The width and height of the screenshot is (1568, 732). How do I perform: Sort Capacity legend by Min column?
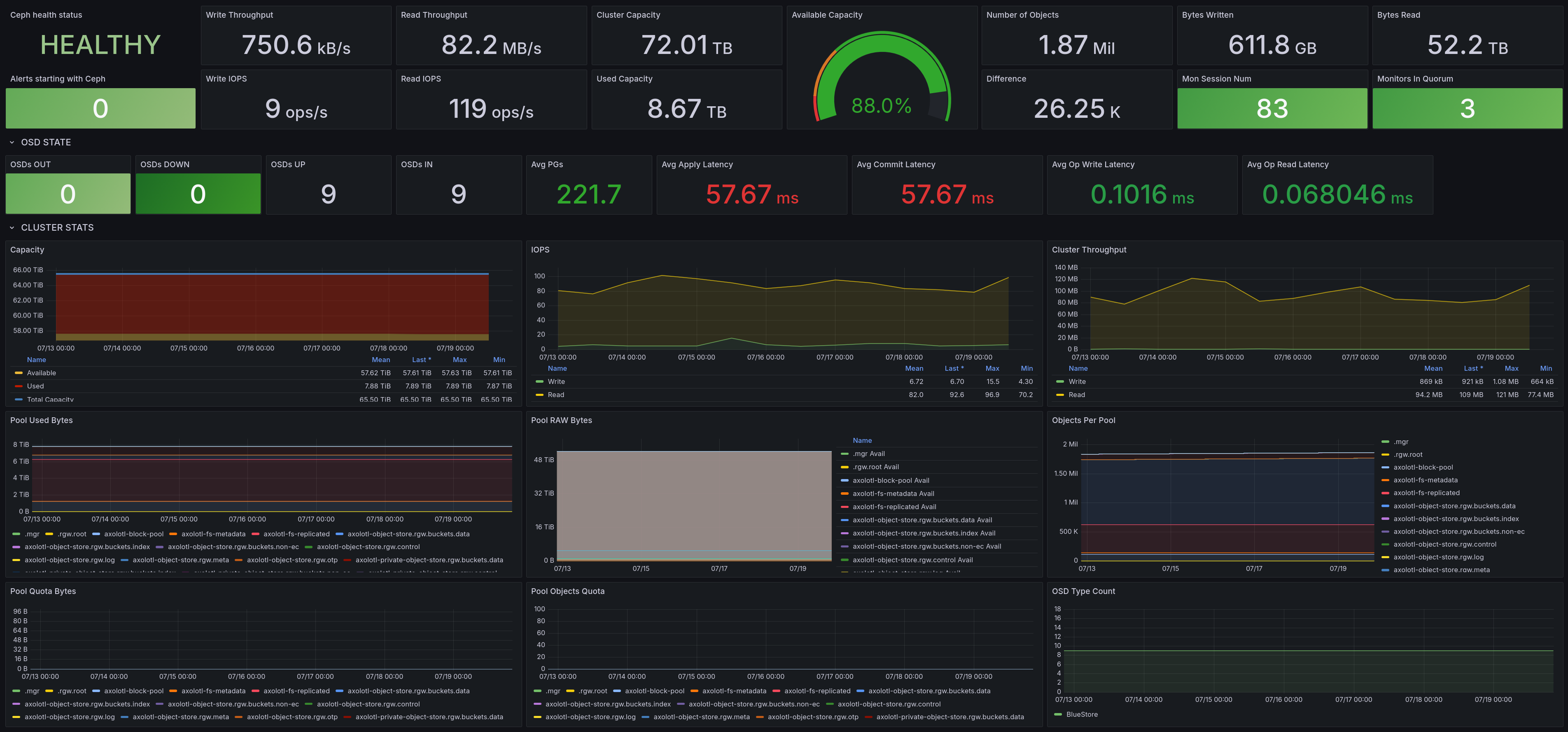click(499, 360)
